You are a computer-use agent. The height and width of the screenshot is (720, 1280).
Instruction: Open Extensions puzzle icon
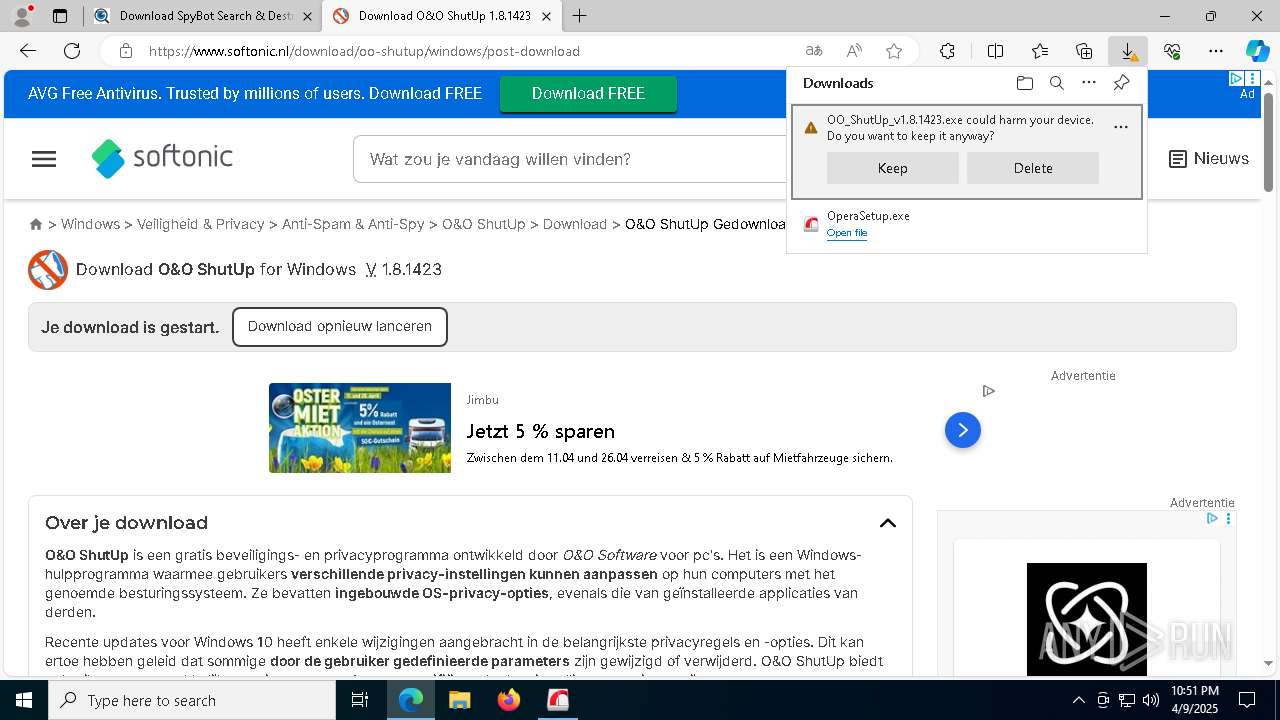pos(947,51)
